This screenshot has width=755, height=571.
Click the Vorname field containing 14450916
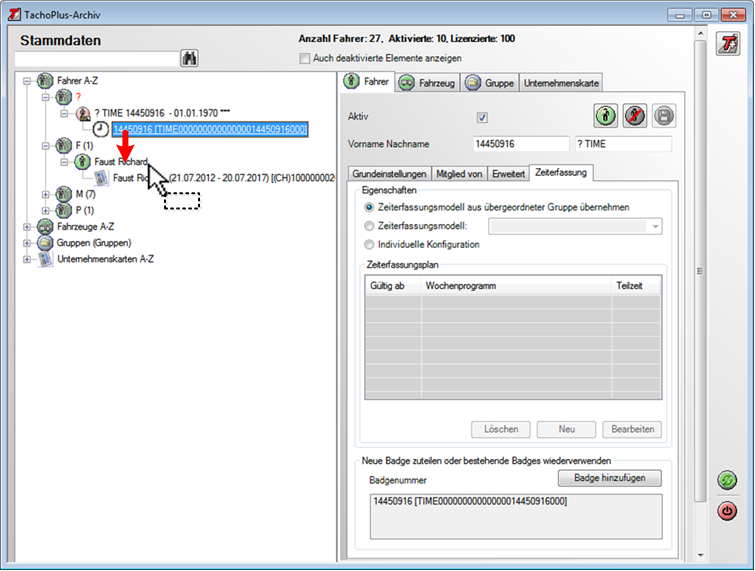point(521,144)
